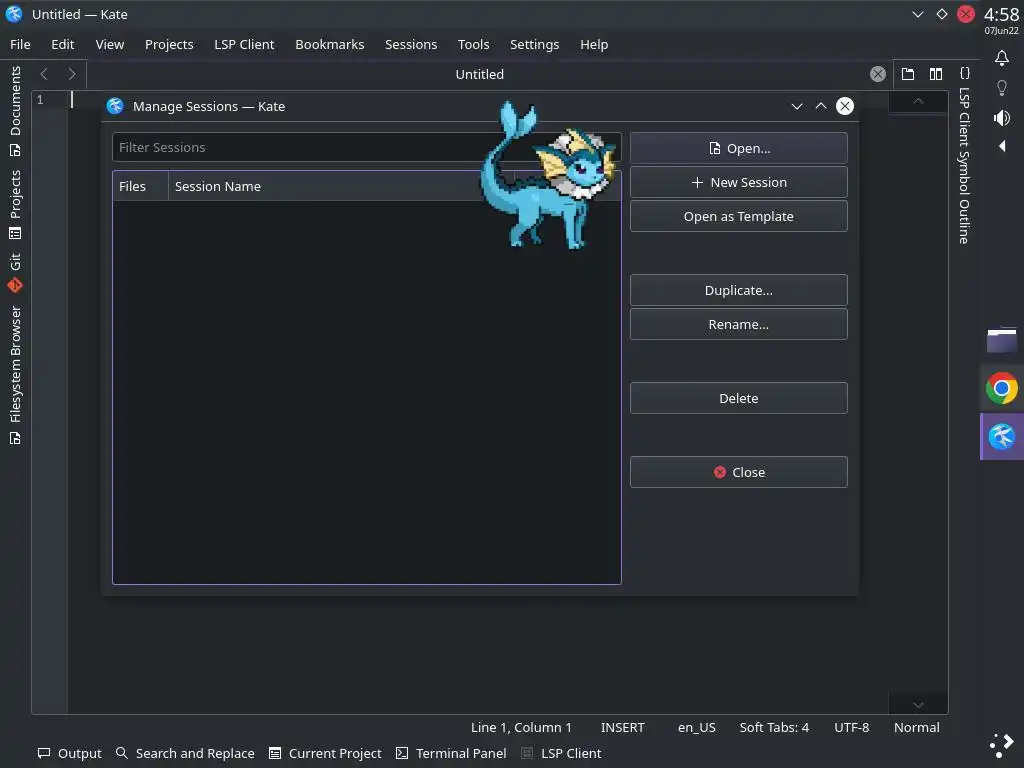Open the Sessions menu
The width and height of the screenshot is (1024, 768).
click(411, 44)
